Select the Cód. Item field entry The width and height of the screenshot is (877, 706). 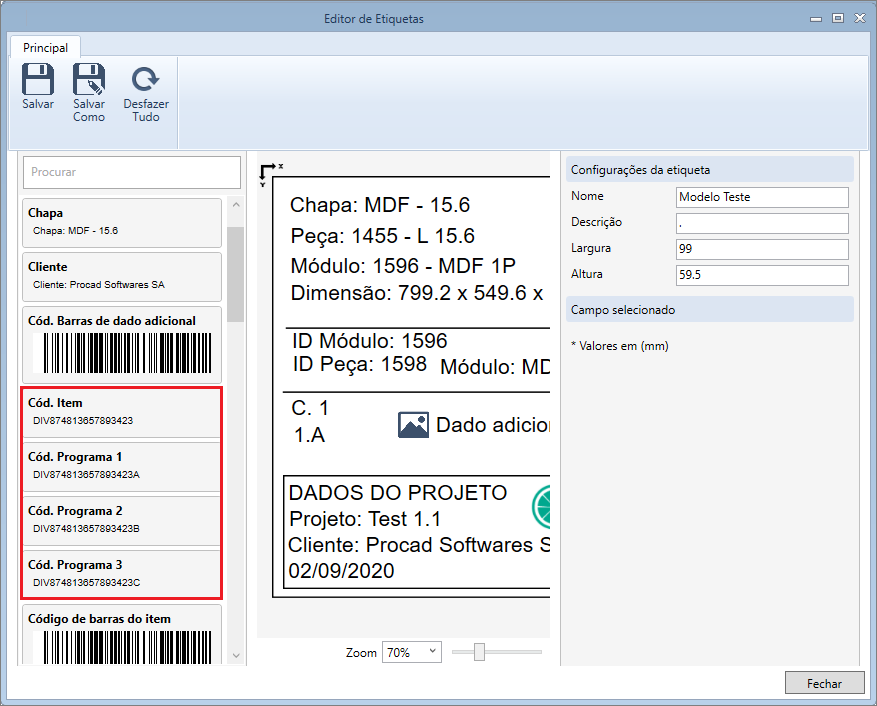(x=122, y=412)
